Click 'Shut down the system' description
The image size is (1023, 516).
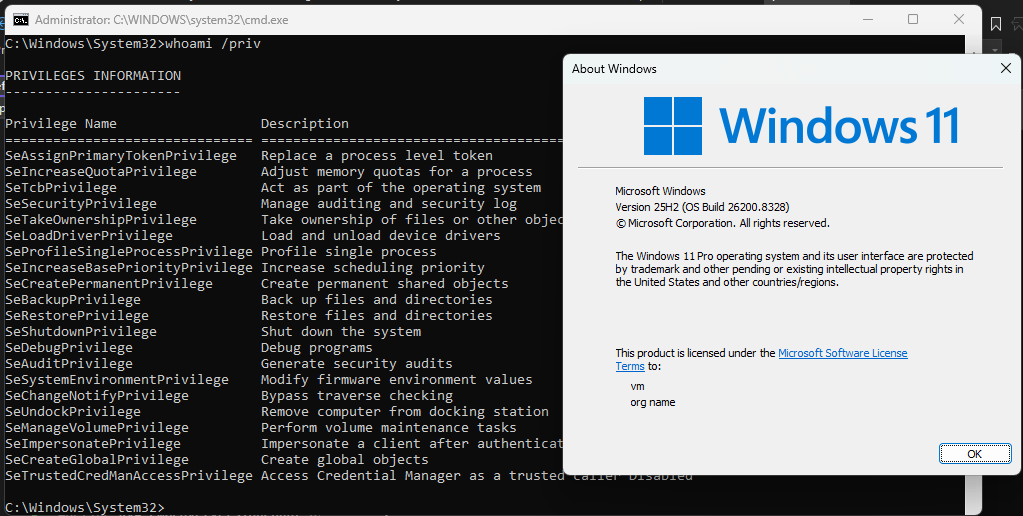click(341, 331)
